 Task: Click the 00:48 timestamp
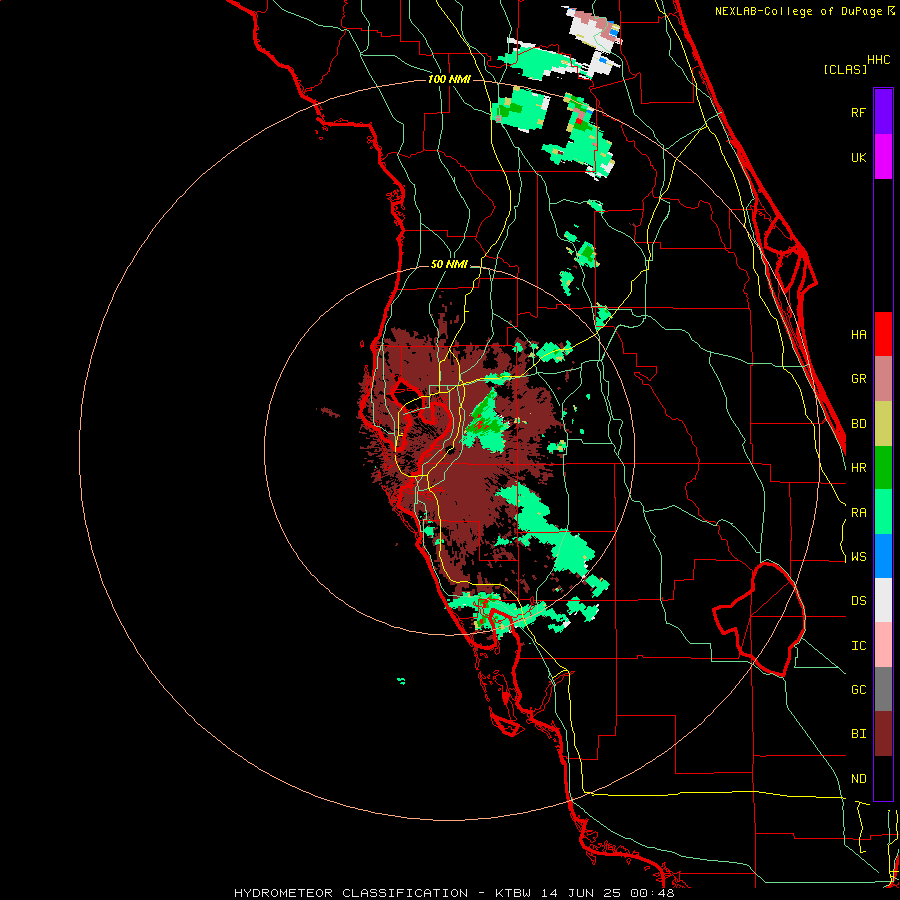click(655, 893)
